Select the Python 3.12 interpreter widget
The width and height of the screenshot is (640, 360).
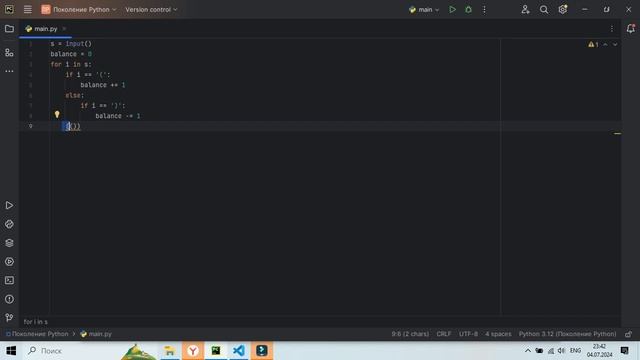(567, 334)
